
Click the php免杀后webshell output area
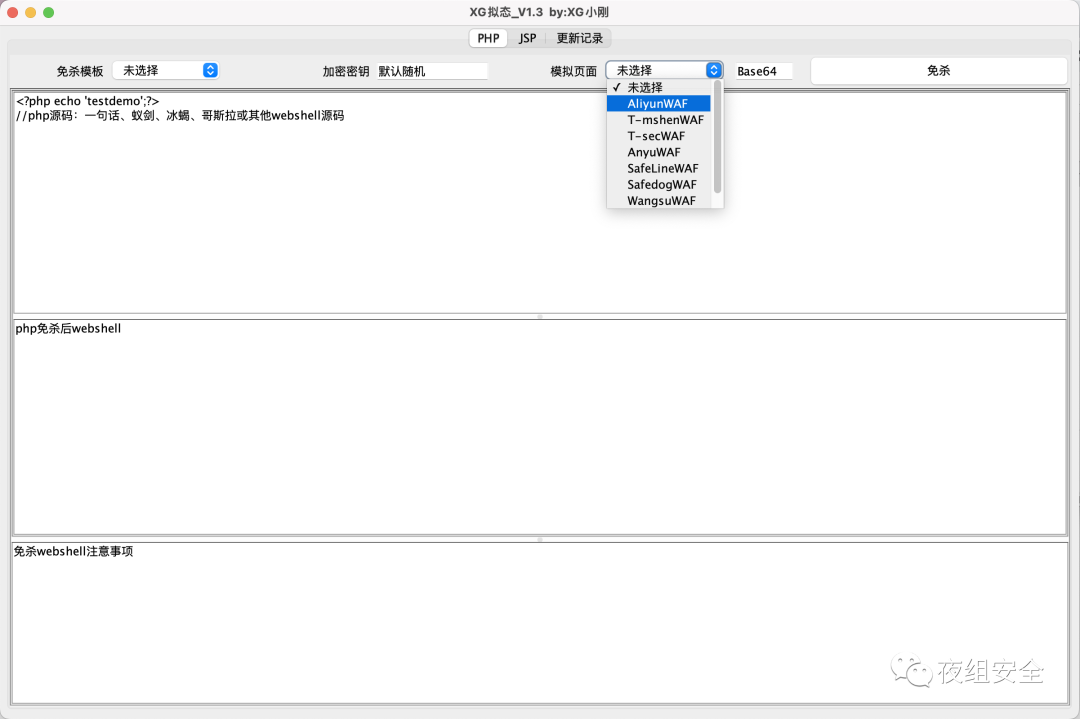pos(539,427)
